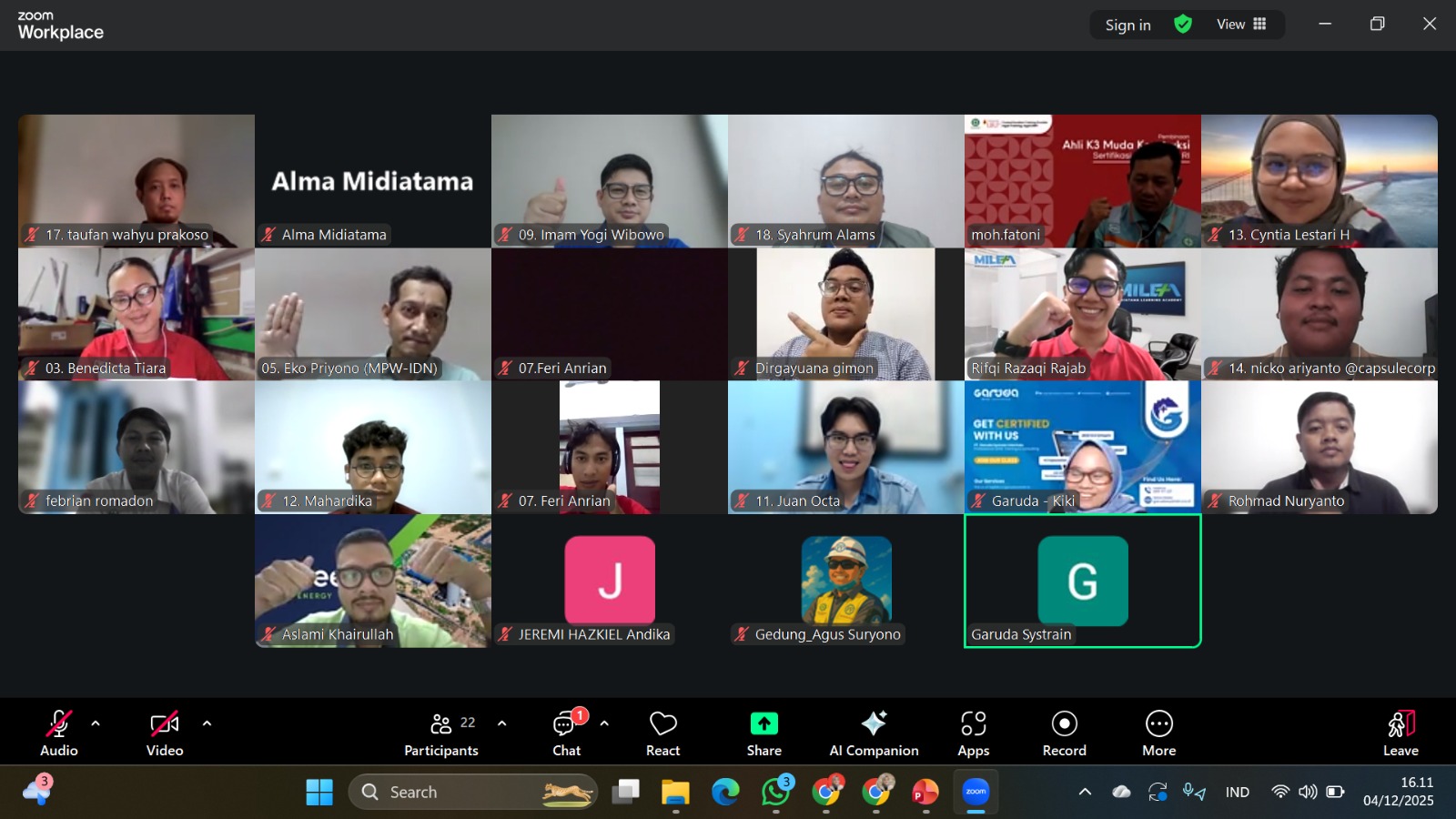The width and height of the screenshot is (1456, 819).
Task: Click the green encryption shield icon
Action: [x=1183, y=25]
